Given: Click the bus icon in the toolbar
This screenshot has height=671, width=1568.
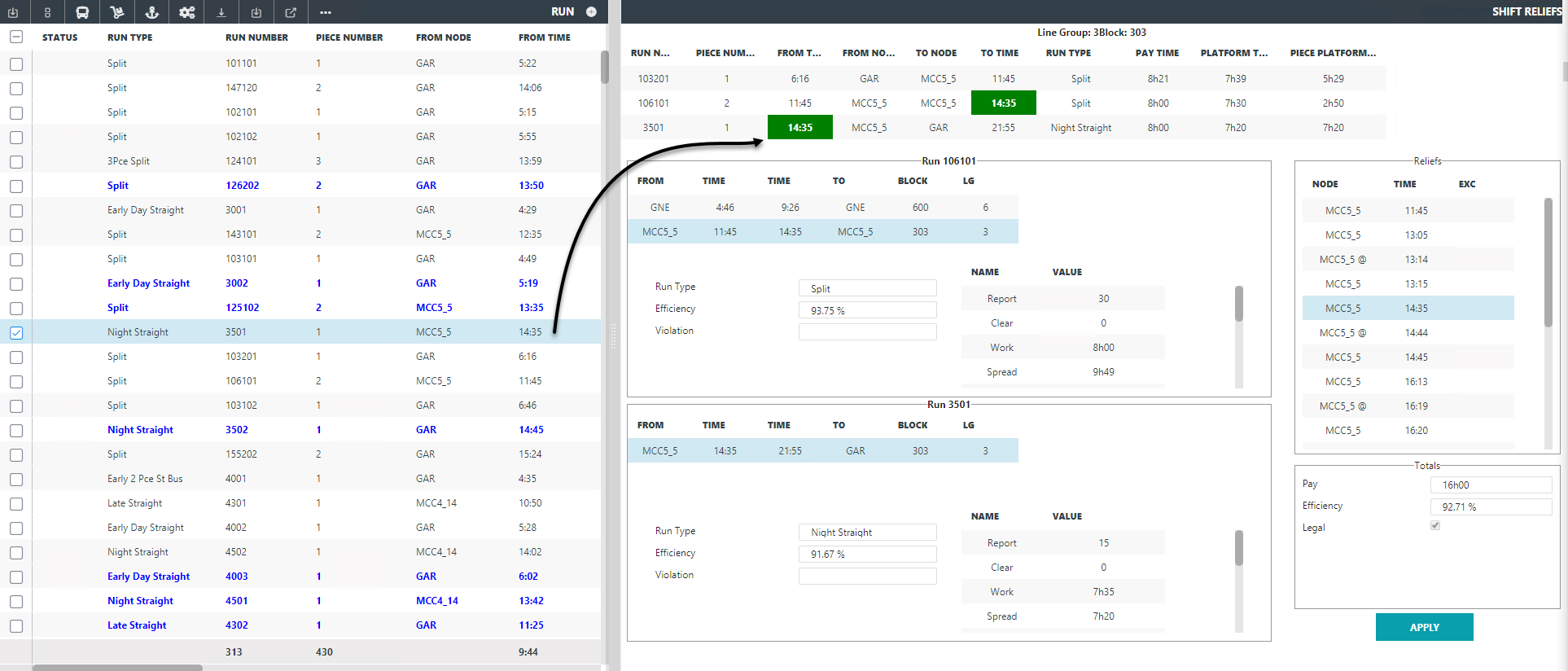Looking at the screenshot, I should click(x=82, y=12).
